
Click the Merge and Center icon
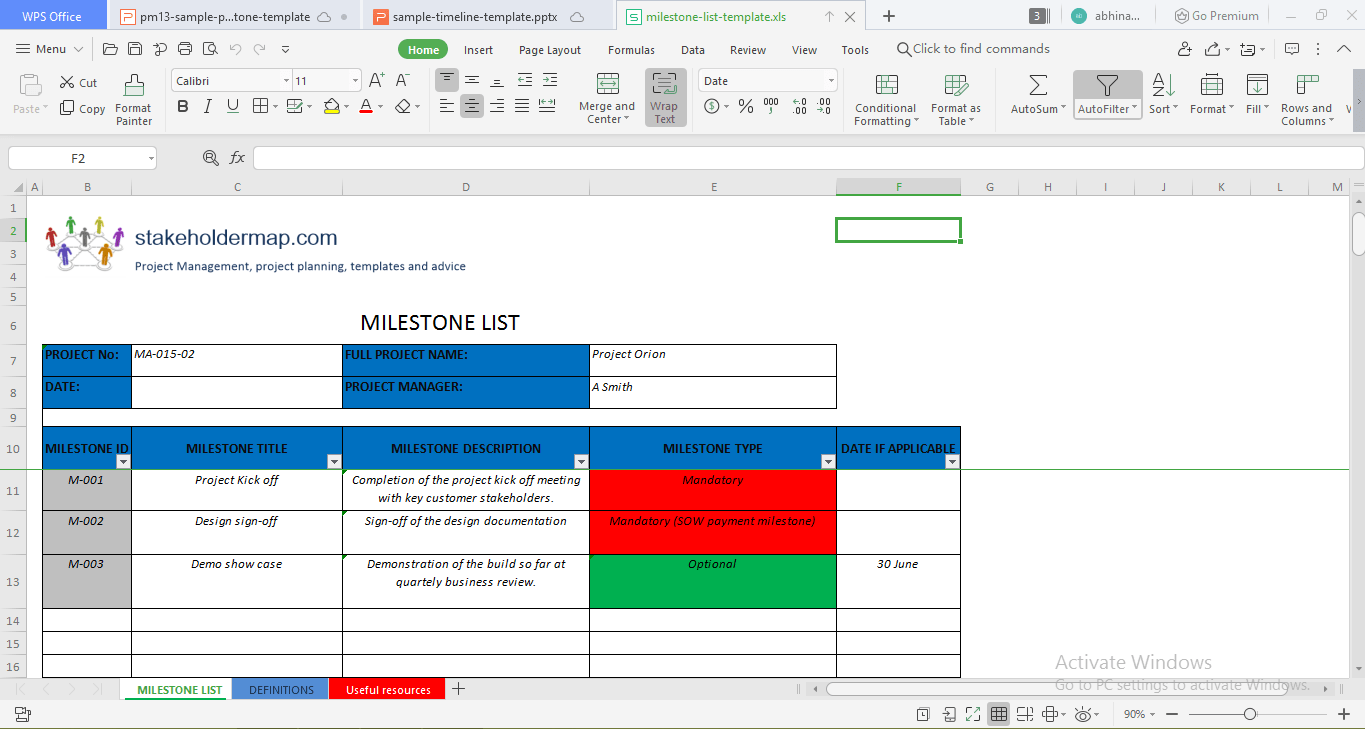click(x=607, y=85)
